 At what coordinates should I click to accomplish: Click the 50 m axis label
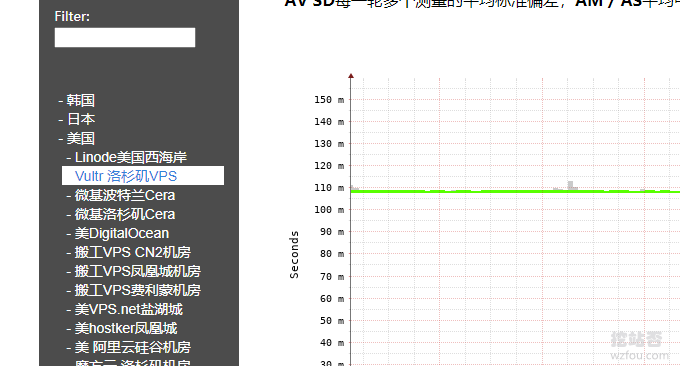[x=332, y=321]
